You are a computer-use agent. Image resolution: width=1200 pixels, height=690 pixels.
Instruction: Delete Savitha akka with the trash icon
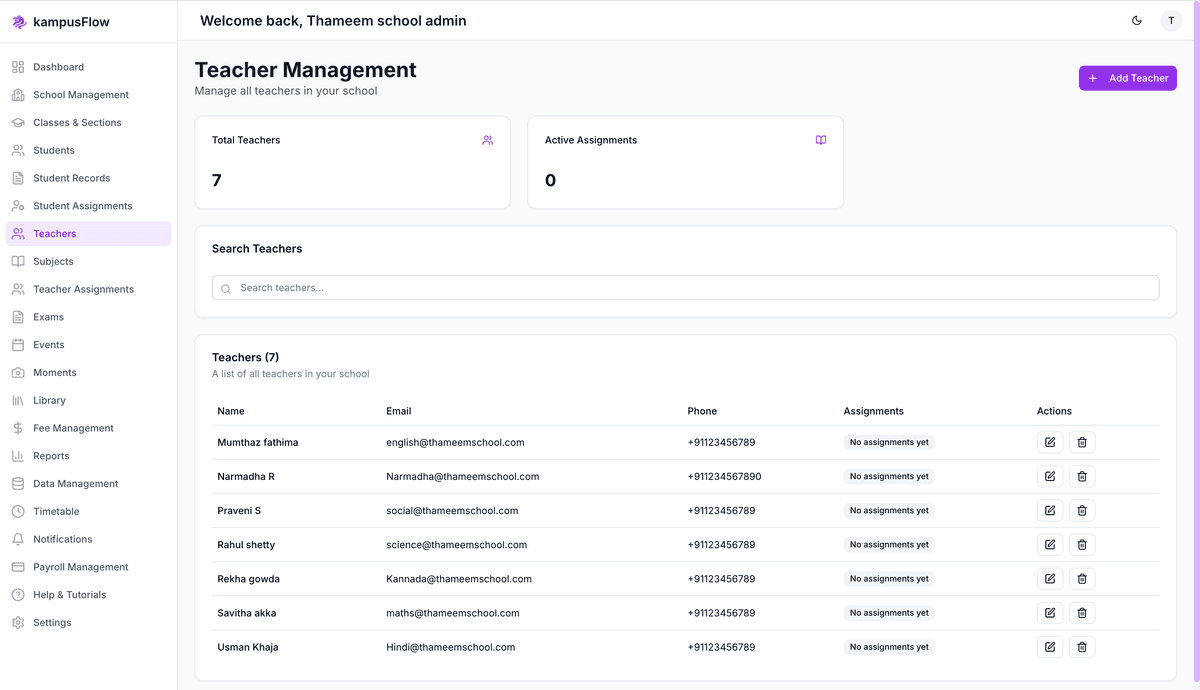[1082, 612]
